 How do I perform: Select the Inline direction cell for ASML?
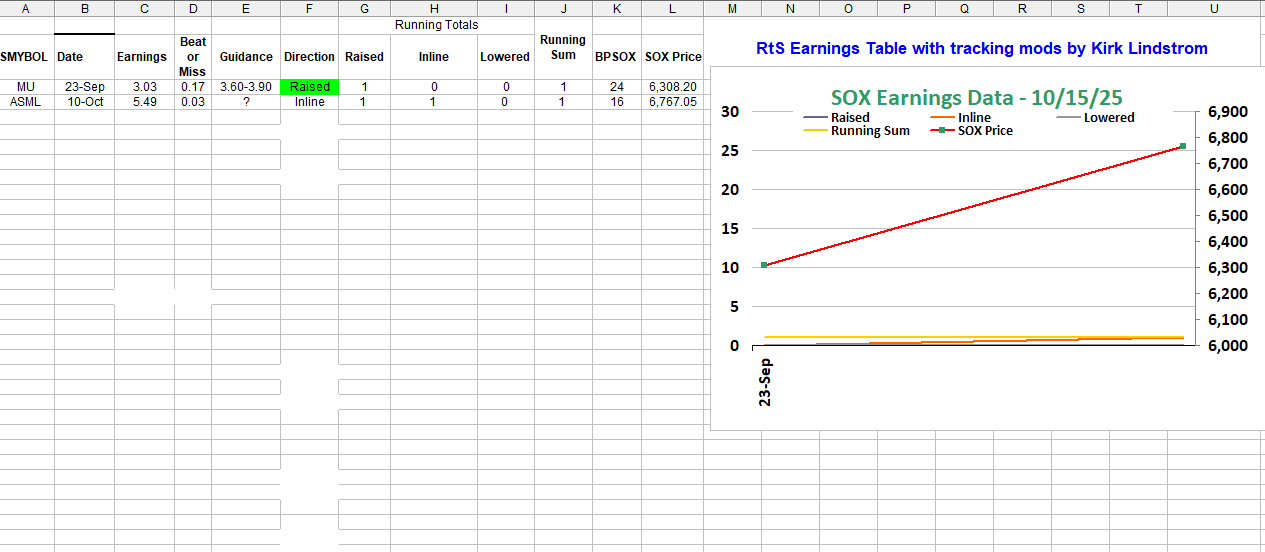click(x=310, y=102)
